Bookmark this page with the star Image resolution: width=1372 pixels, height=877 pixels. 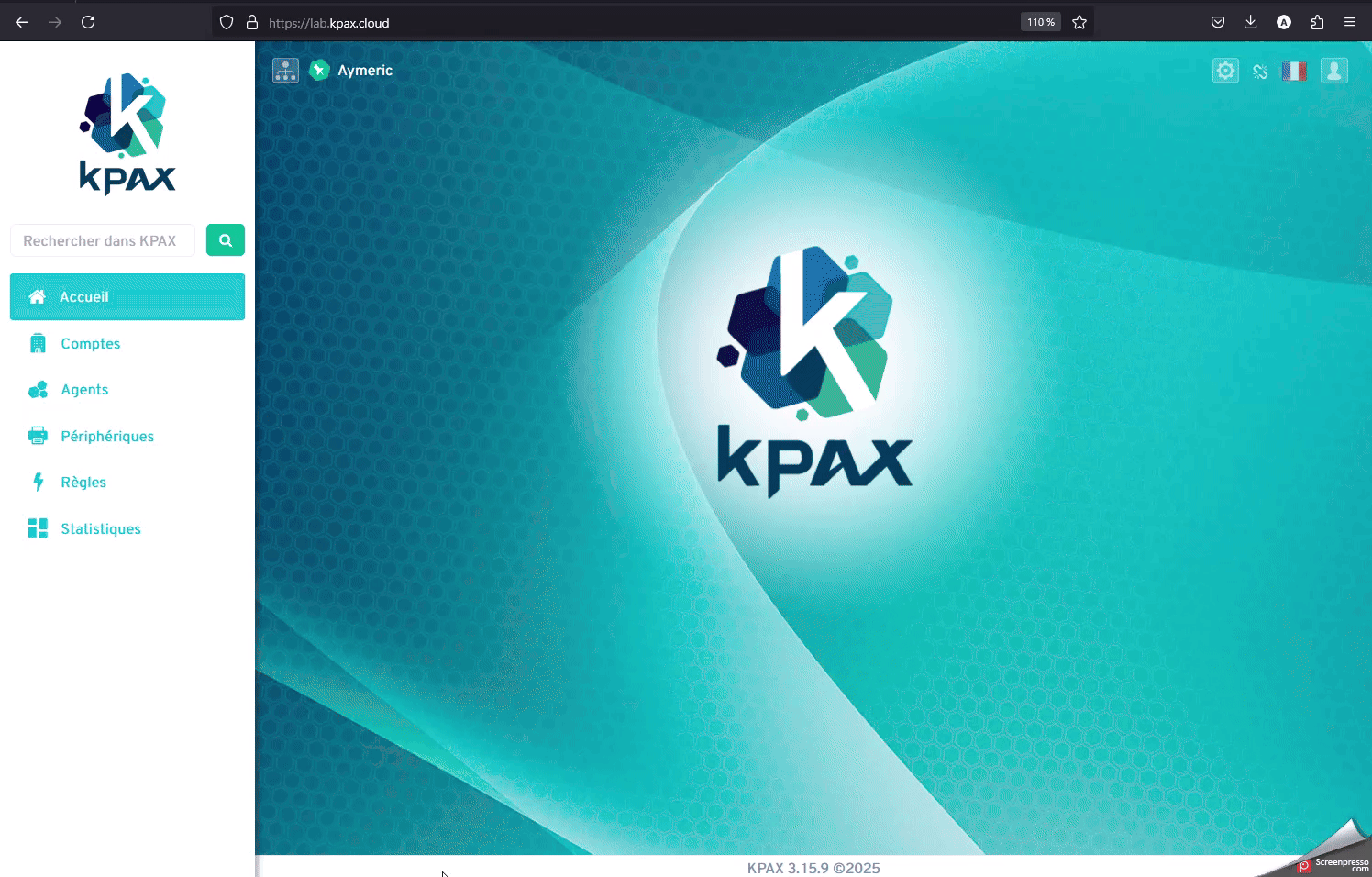coord(1079,22)
